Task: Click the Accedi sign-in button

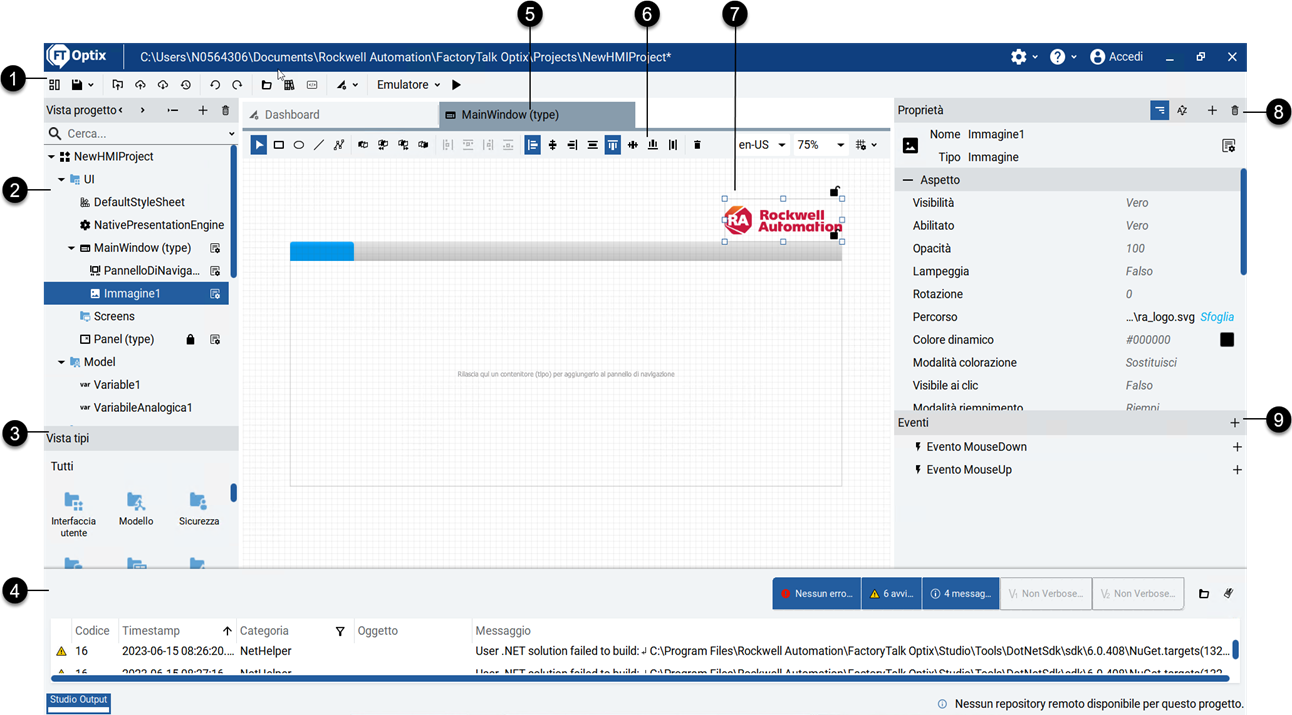Action: [1117, 57]
